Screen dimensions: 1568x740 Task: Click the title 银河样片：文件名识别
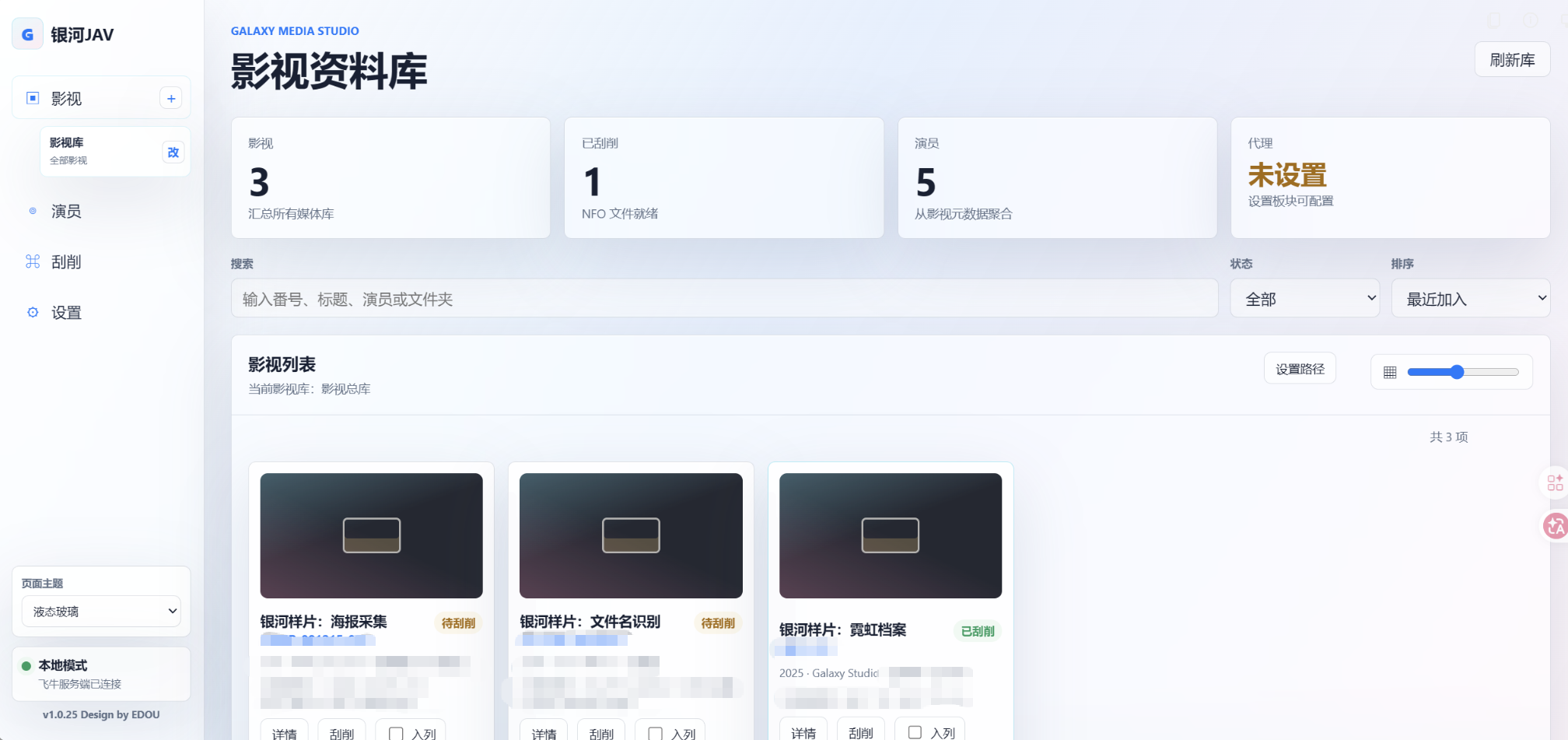tap(590, 622)
